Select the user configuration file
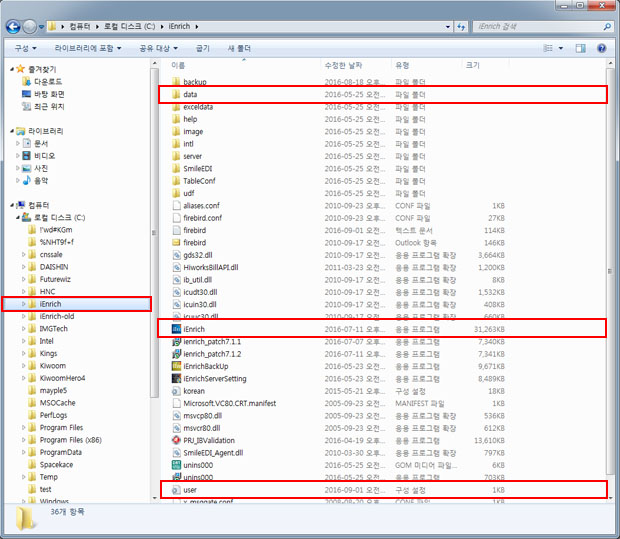Screen dimensions: 620x539 point(190,490)
